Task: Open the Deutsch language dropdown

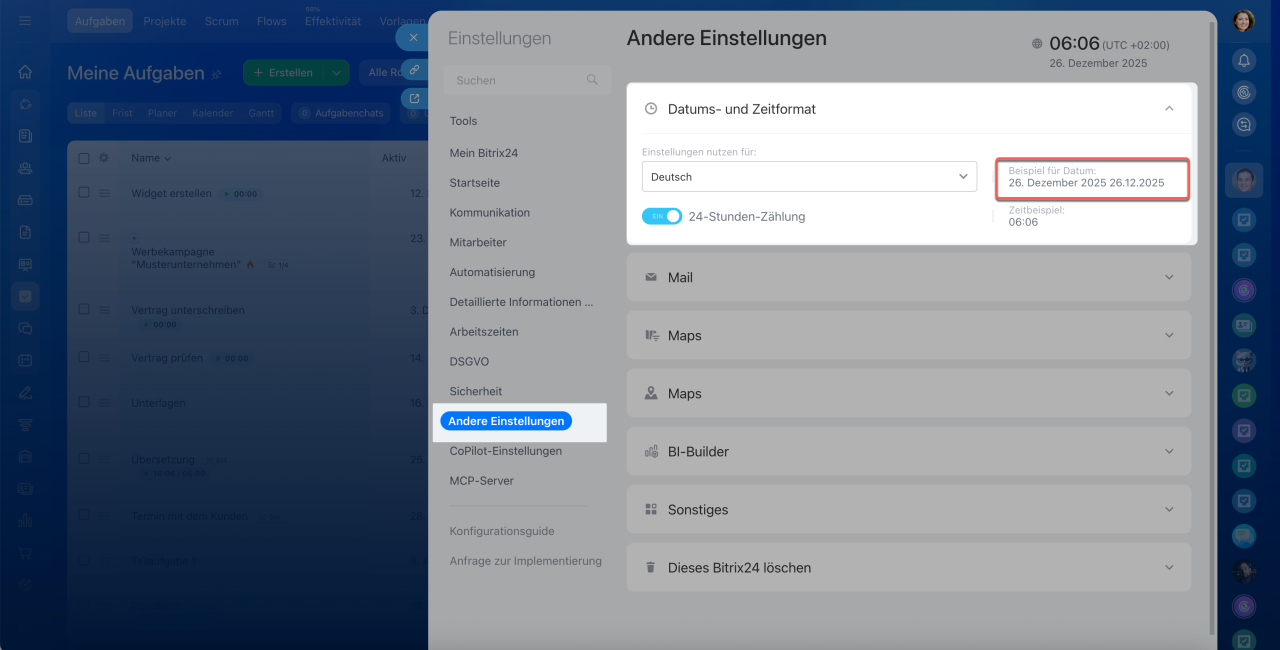Action: [x=809, y=177]
